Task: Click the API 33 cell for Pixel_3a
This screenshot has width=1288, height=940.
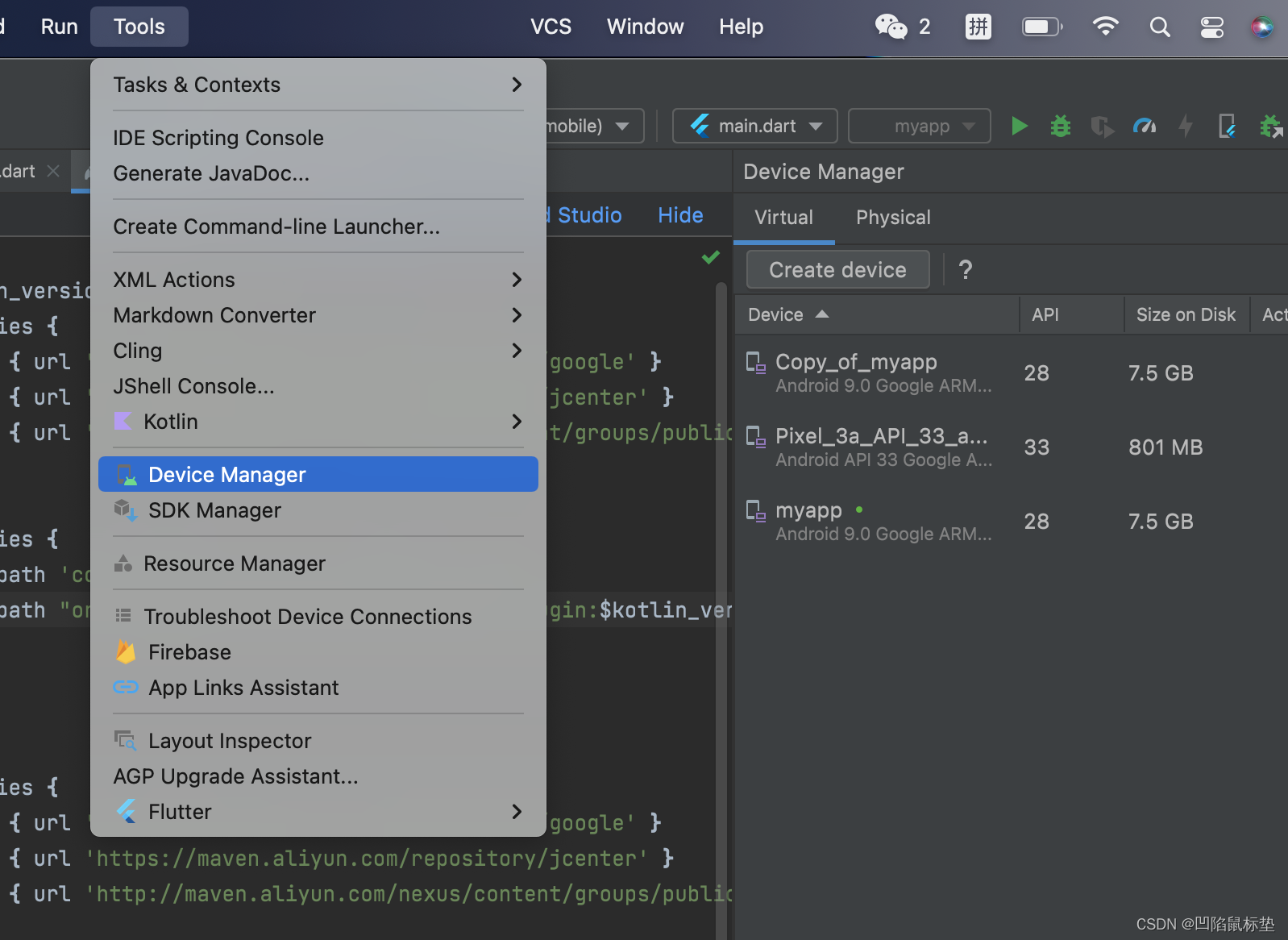Action: (1037, 447)
